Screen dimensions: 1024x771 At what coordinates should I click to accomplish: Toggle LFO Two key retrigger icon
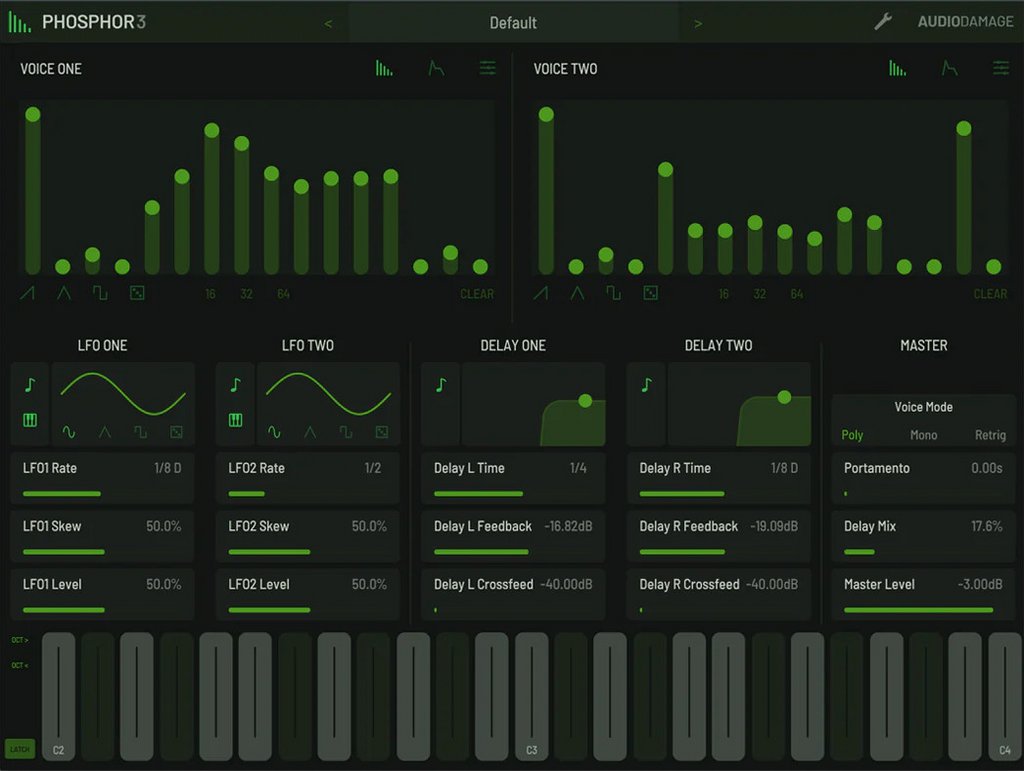pyautogui.click(x=236, y=420)
